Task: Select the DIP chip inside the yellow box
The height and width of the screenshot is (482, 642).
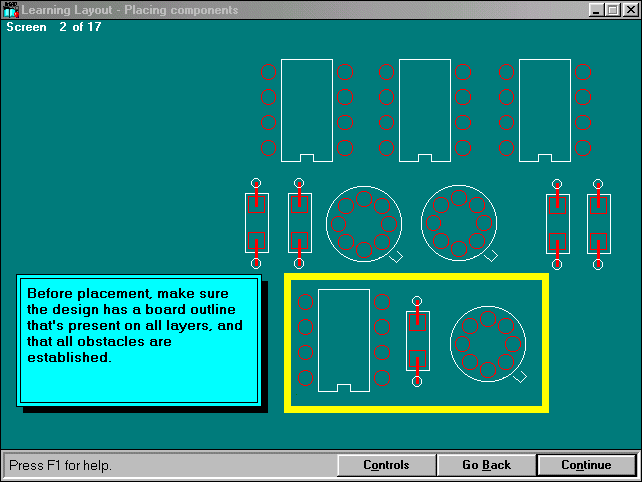Action: (344, 340)
